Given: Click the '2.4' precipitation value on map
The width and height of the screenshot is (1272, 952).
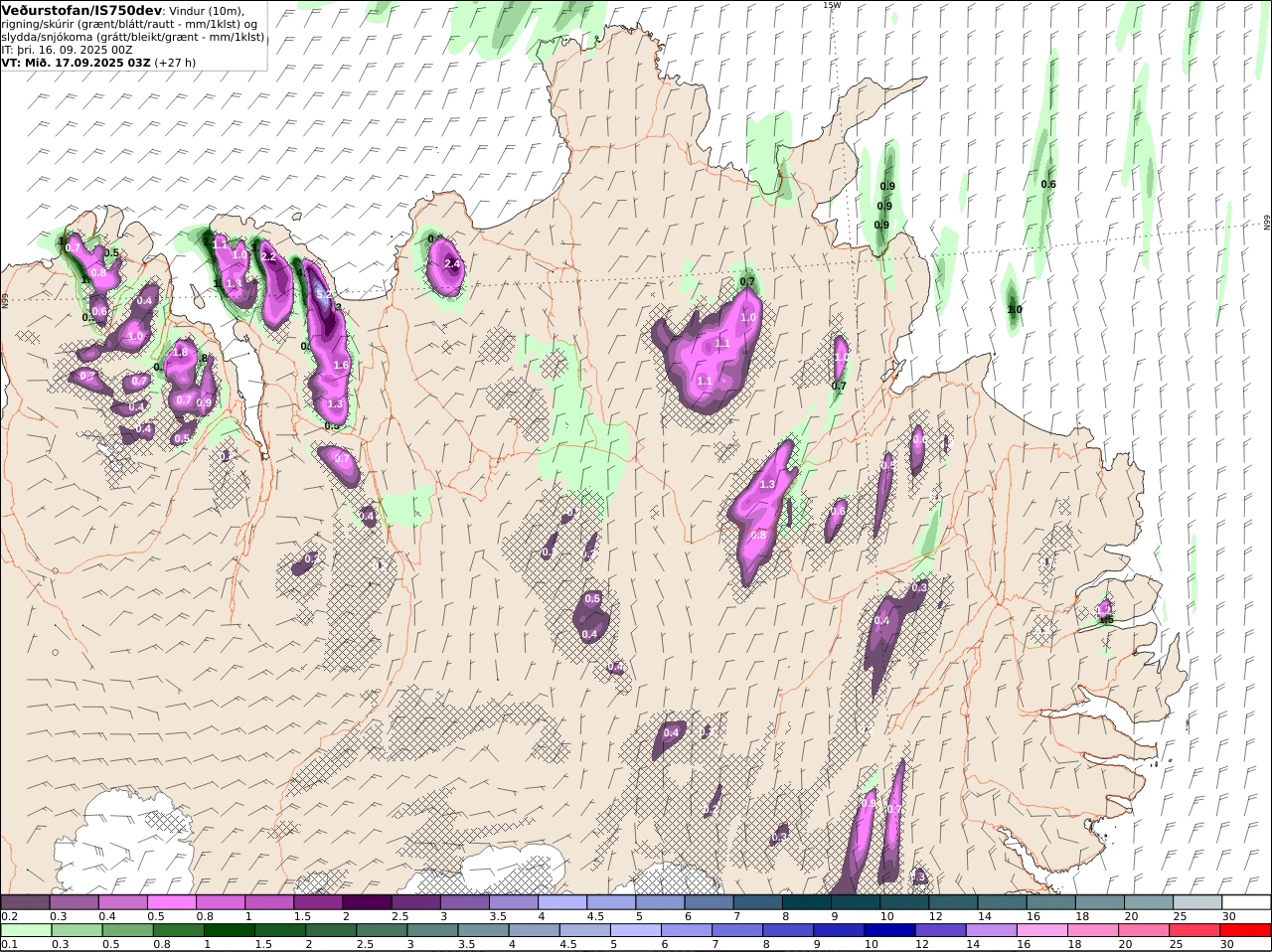Looking at the screenshot, I should point(452,263).
